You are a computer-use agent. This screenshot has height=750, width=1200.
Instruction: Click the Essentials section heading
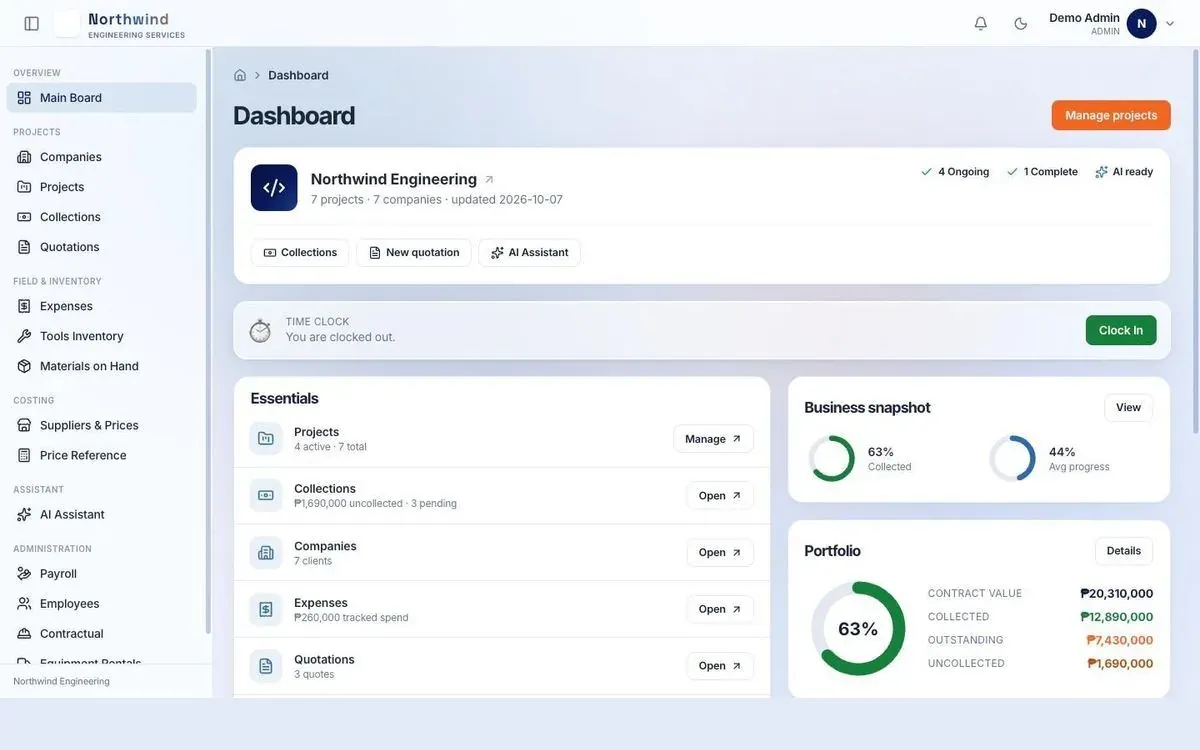[x=285, y=399]
